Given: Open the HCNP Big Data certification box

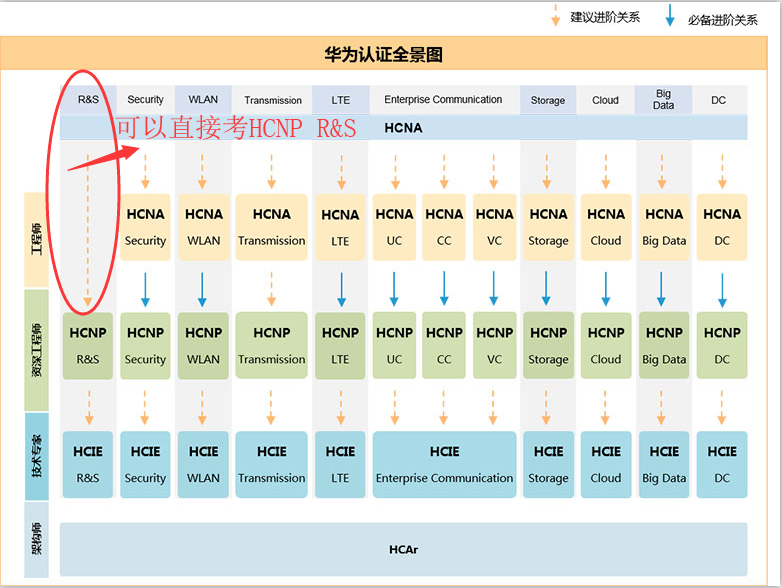Looking at the screenshot, I should (664, 346).
